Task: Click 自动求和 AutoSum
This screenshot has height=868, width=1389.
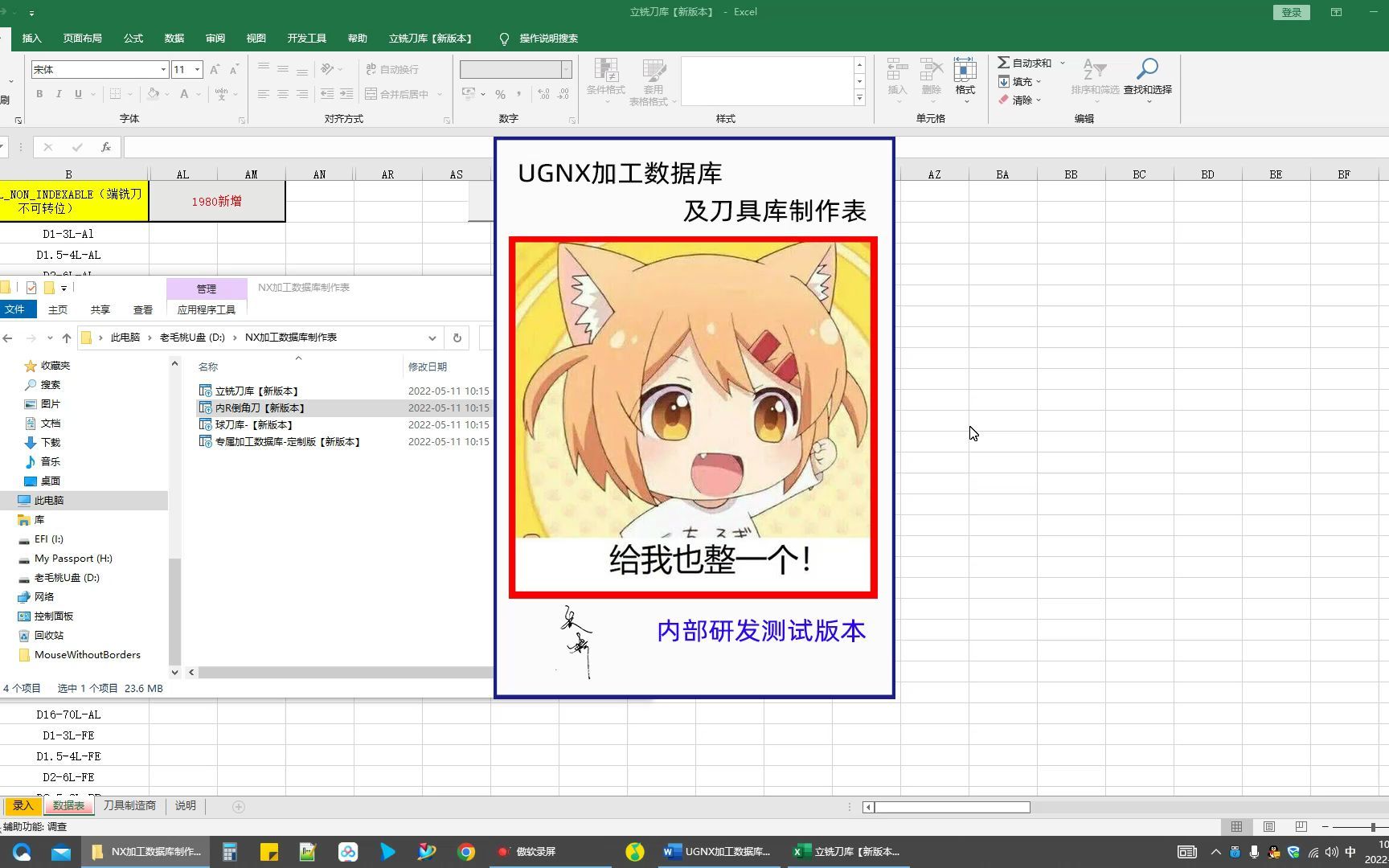Action: click(x=1025, y=63)
